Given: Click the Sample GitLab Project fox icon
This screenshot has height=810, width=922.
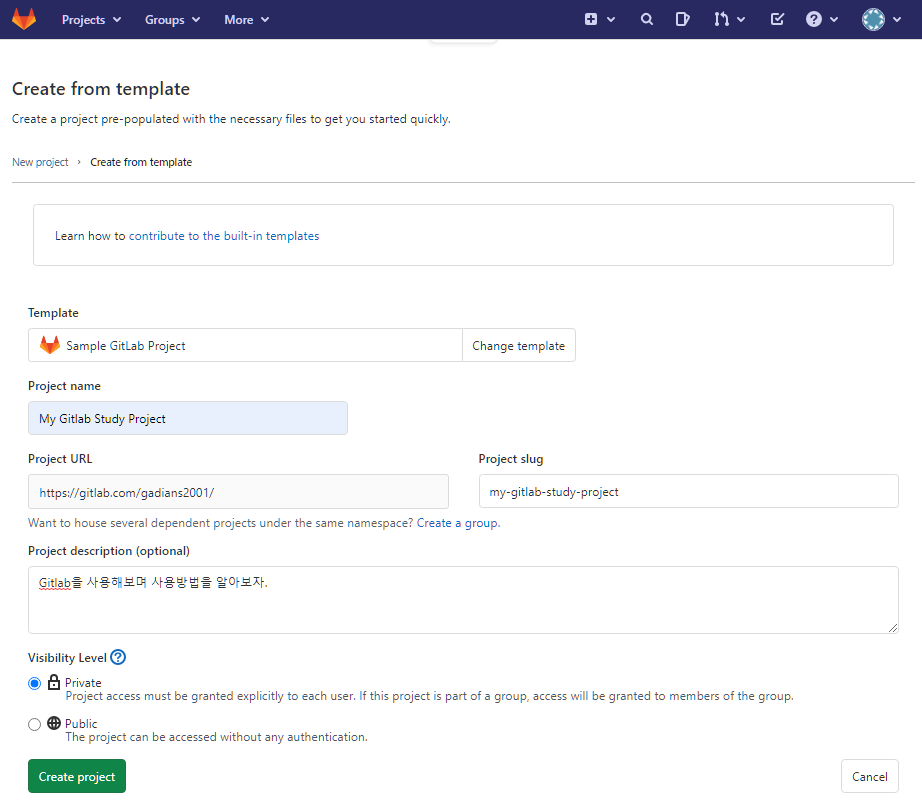Looking at the screenshot, I should [x=50, y=345].
